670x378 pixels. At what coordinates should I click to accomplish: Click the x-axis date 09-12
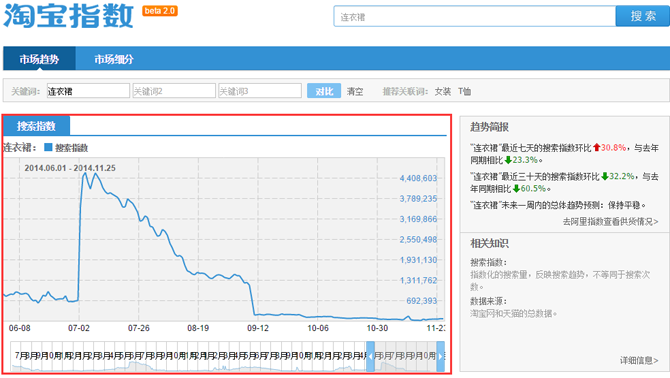258,328
